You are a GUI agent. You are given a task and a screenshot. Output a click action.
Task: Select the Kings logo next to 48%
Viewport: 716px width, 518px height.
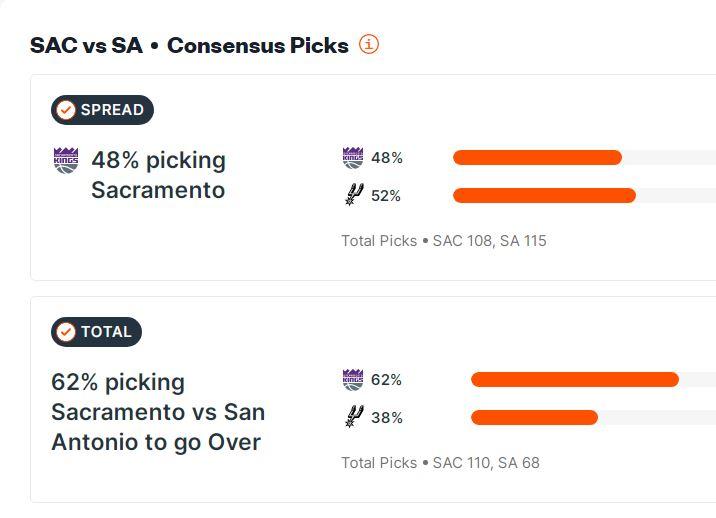[353, 157]
